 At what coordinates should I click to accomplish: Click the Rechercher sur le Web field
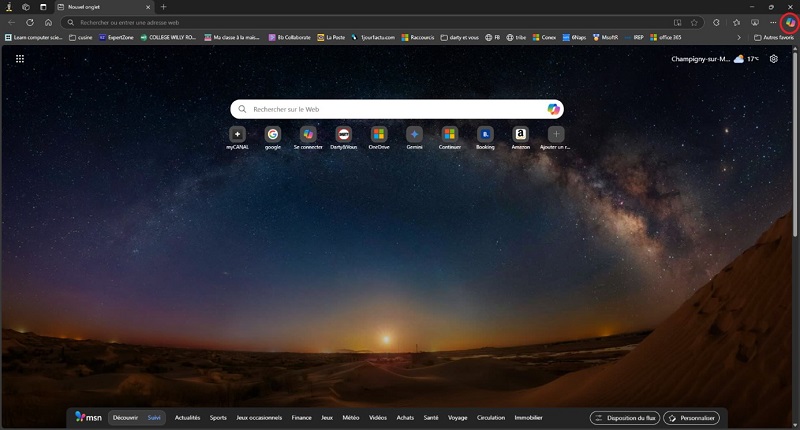coord(390,109)
